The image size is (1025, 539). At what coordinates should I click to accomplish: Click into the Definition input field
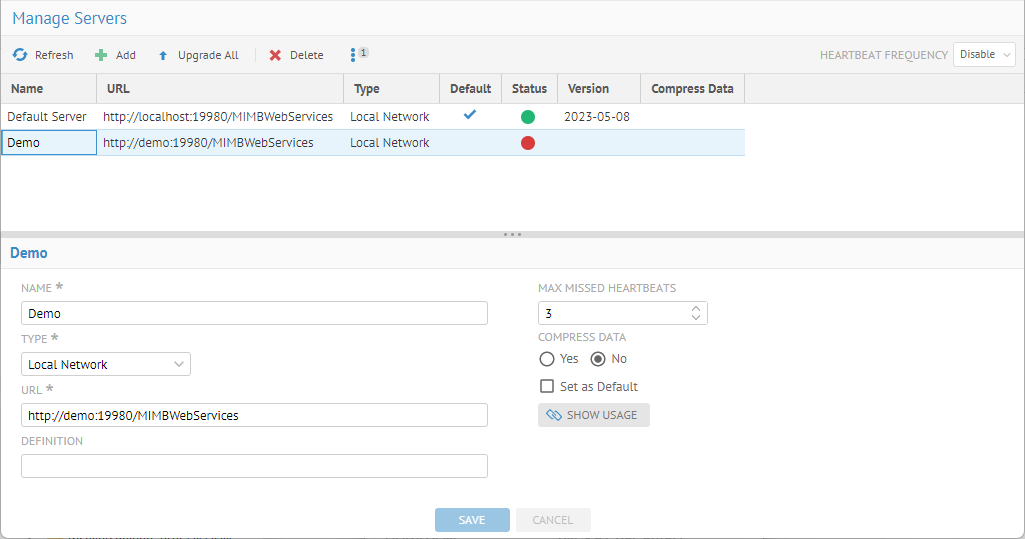tap(254, 466)
